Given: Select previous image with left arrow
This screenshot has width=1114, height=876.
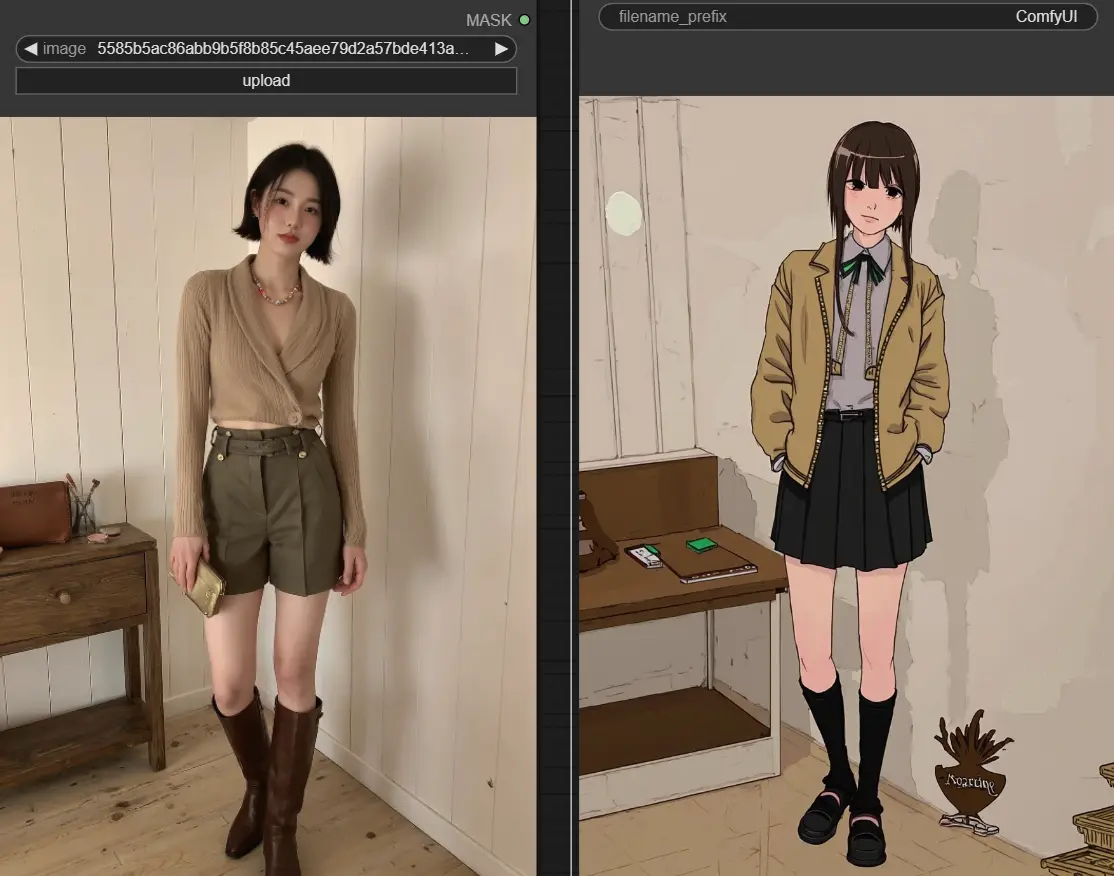Looking at the screenshot, I should pyautogui.click(x=31, y=49).
